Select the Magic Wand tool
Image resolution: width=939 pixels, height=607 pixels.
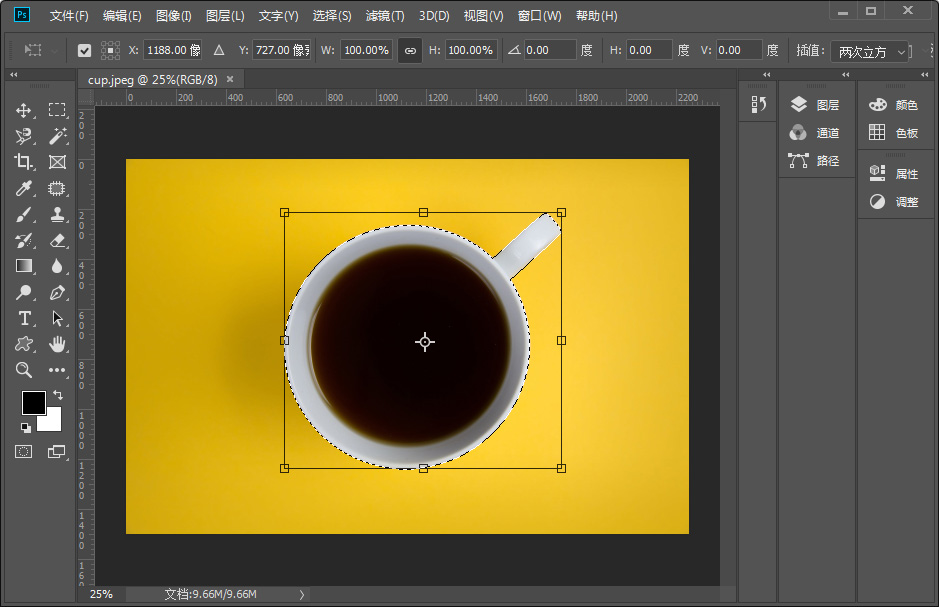click(x=57, y=136)
